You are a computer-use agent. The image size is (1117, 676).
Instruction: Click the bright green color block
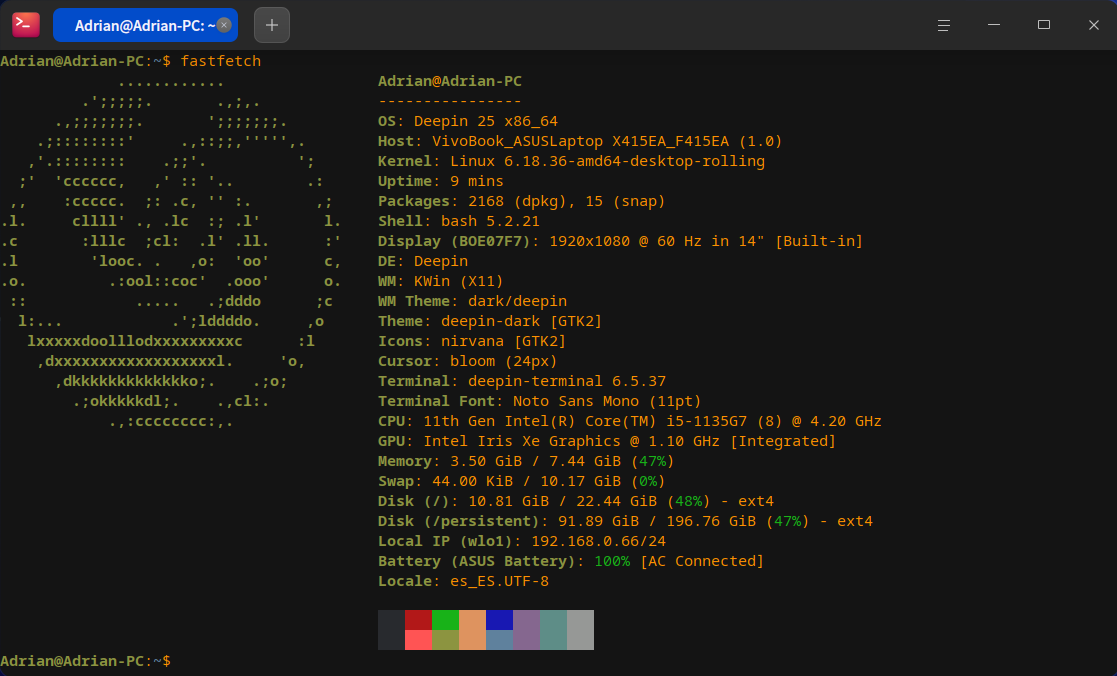[x=445, y=620]
